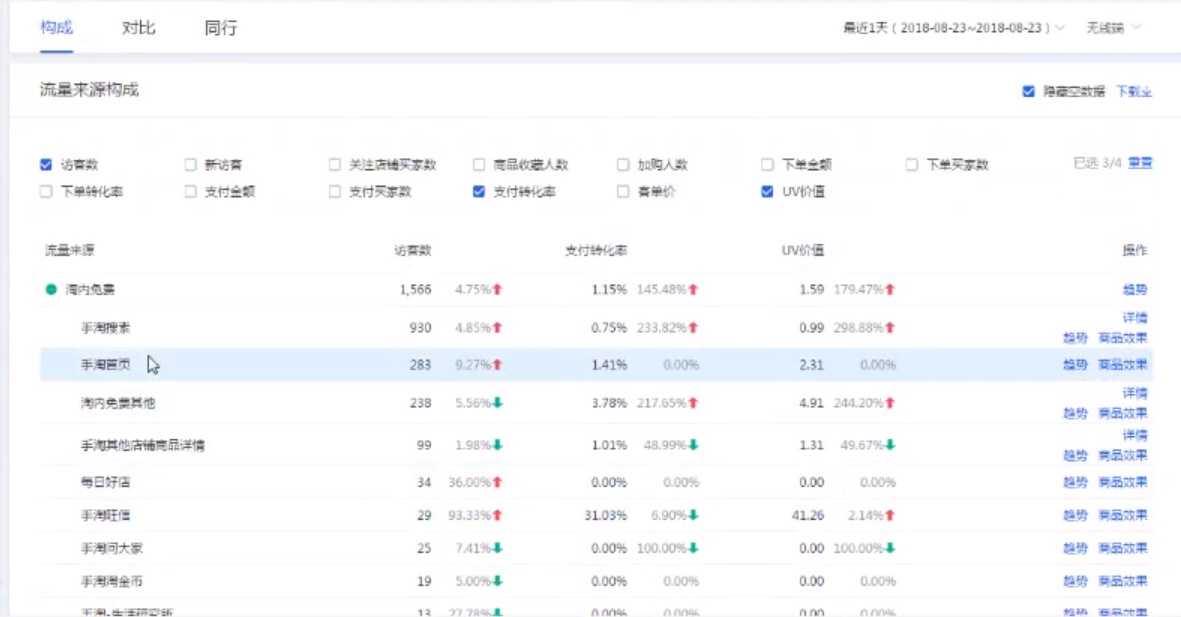Select the 手淘淘金币 source name

click(112, 582)
